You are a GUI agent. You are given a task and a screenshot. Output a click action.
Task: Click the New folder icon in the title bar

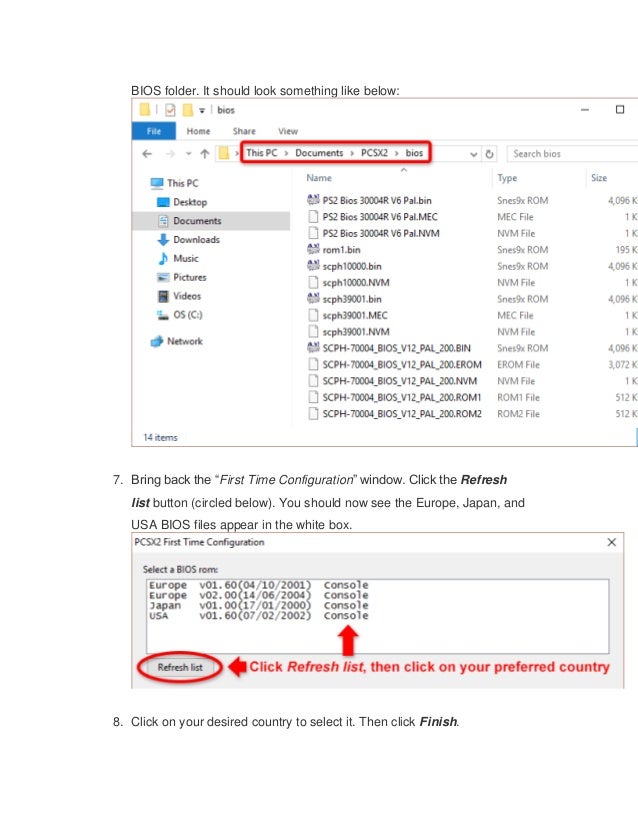point(187,110)
